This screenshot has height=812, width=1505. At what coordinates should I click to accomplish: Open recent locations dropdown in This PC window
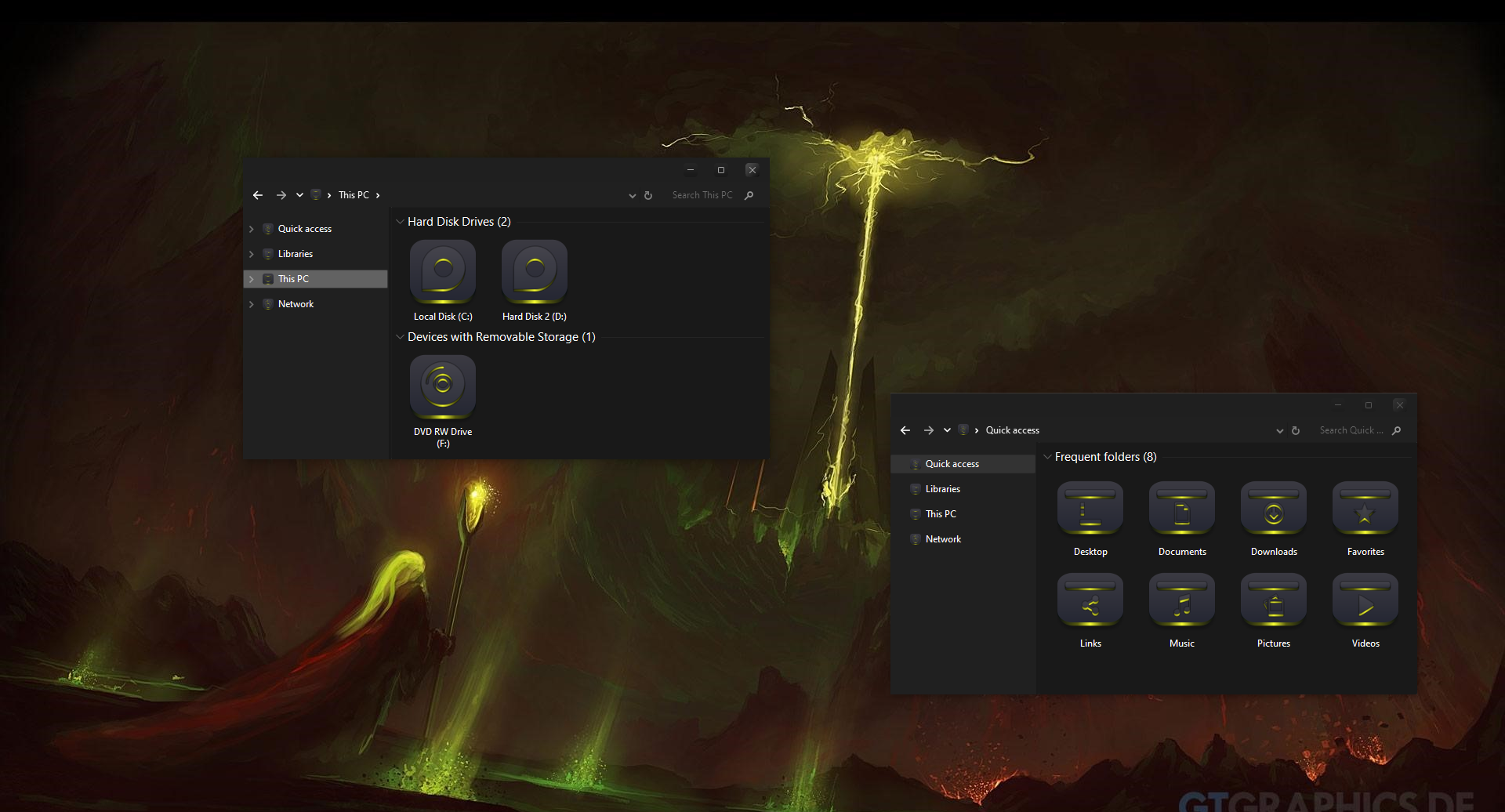click(299, 195)
